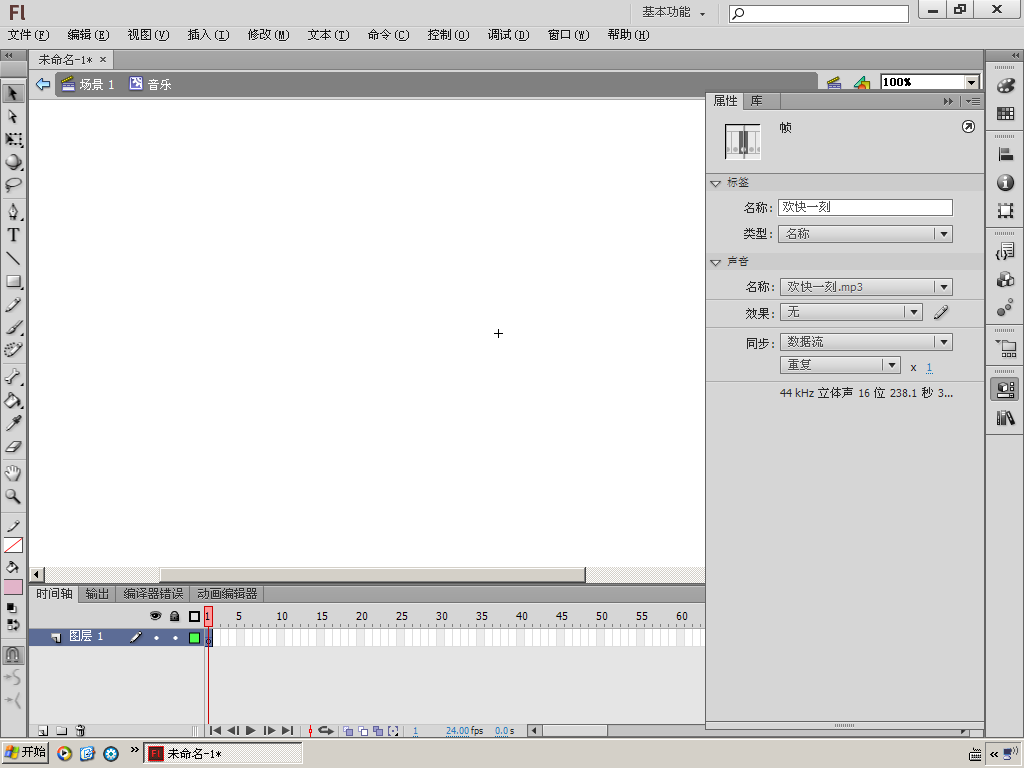Open the Info panel from the dock
The height and width of the screenshot is (768, 1024).
[1006, 183]
